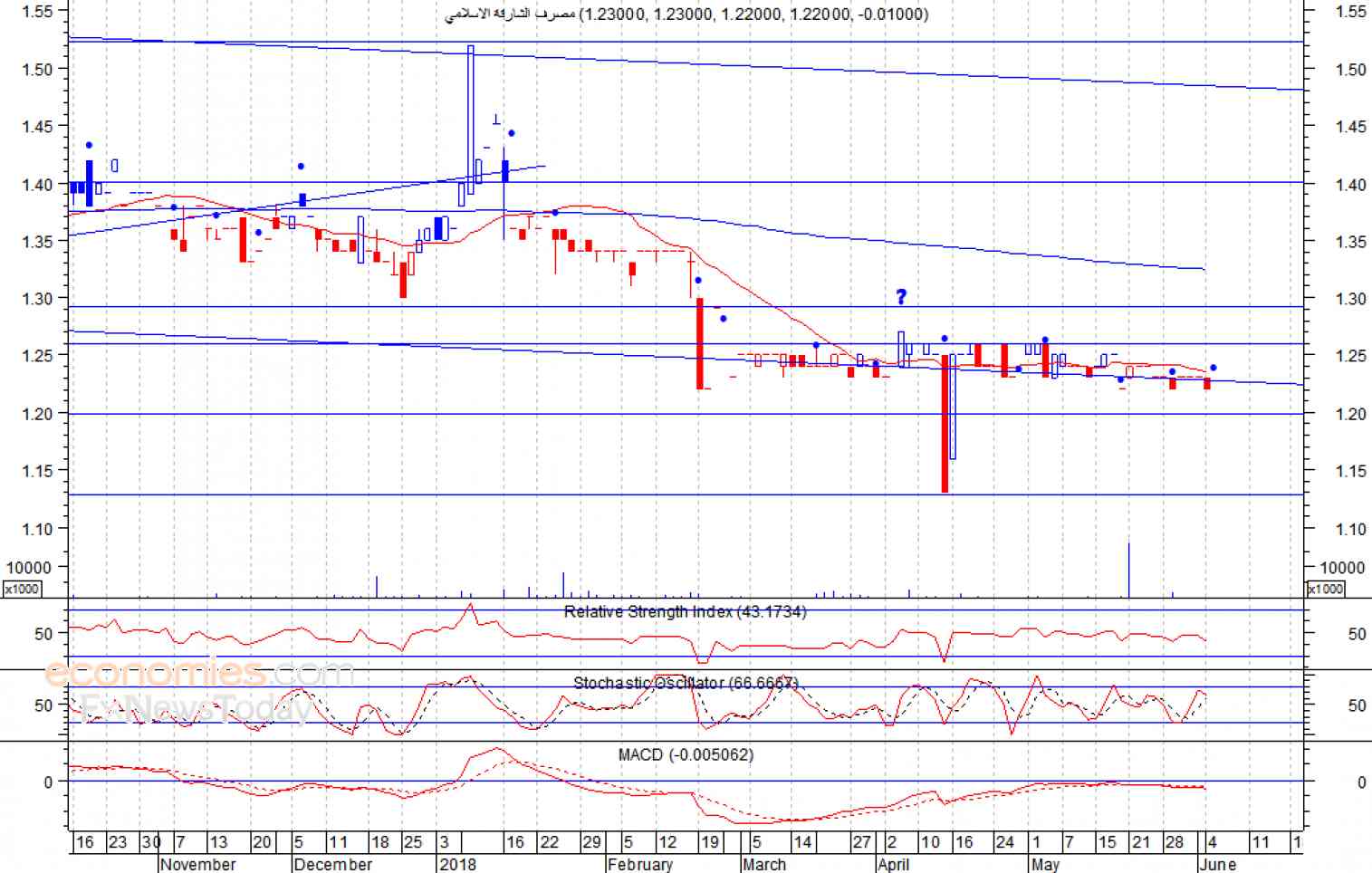Click the tallest volume bar near May 21
The height and width of the screenshot is (873, 1372).
pos(1128,570)
